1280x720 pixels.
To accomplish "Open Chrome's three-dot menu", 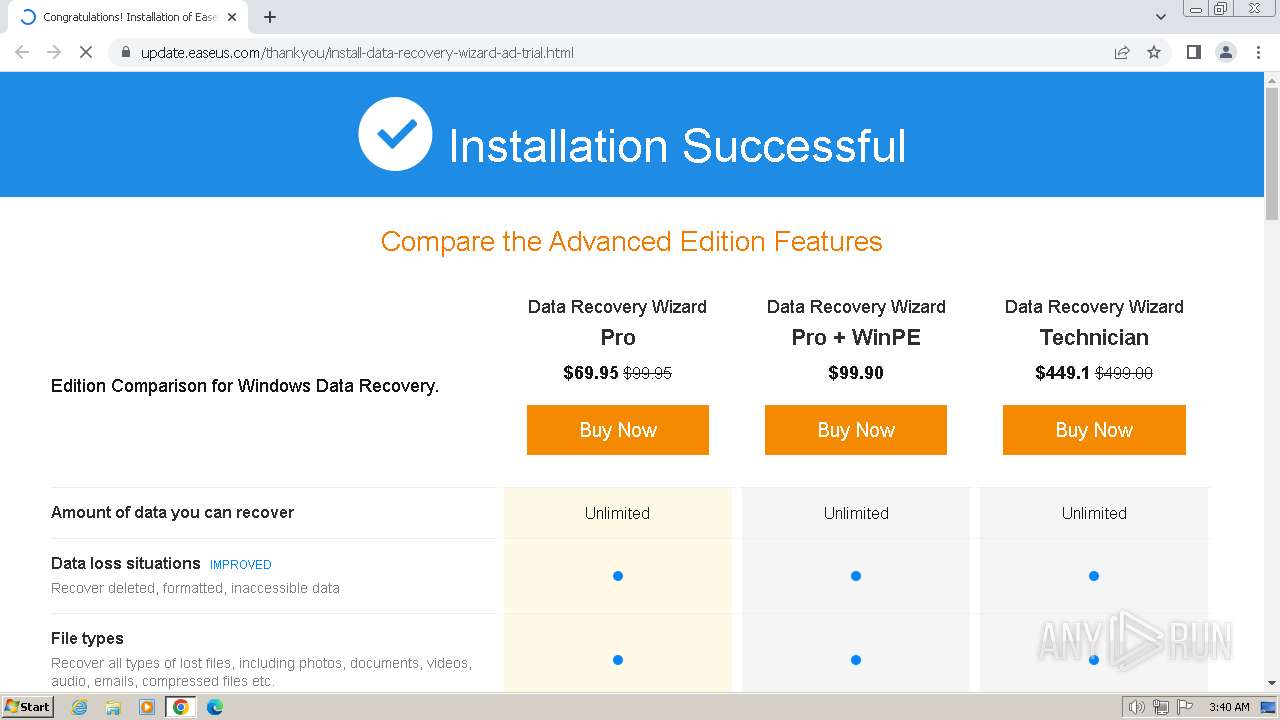I will click(1258, 53).
